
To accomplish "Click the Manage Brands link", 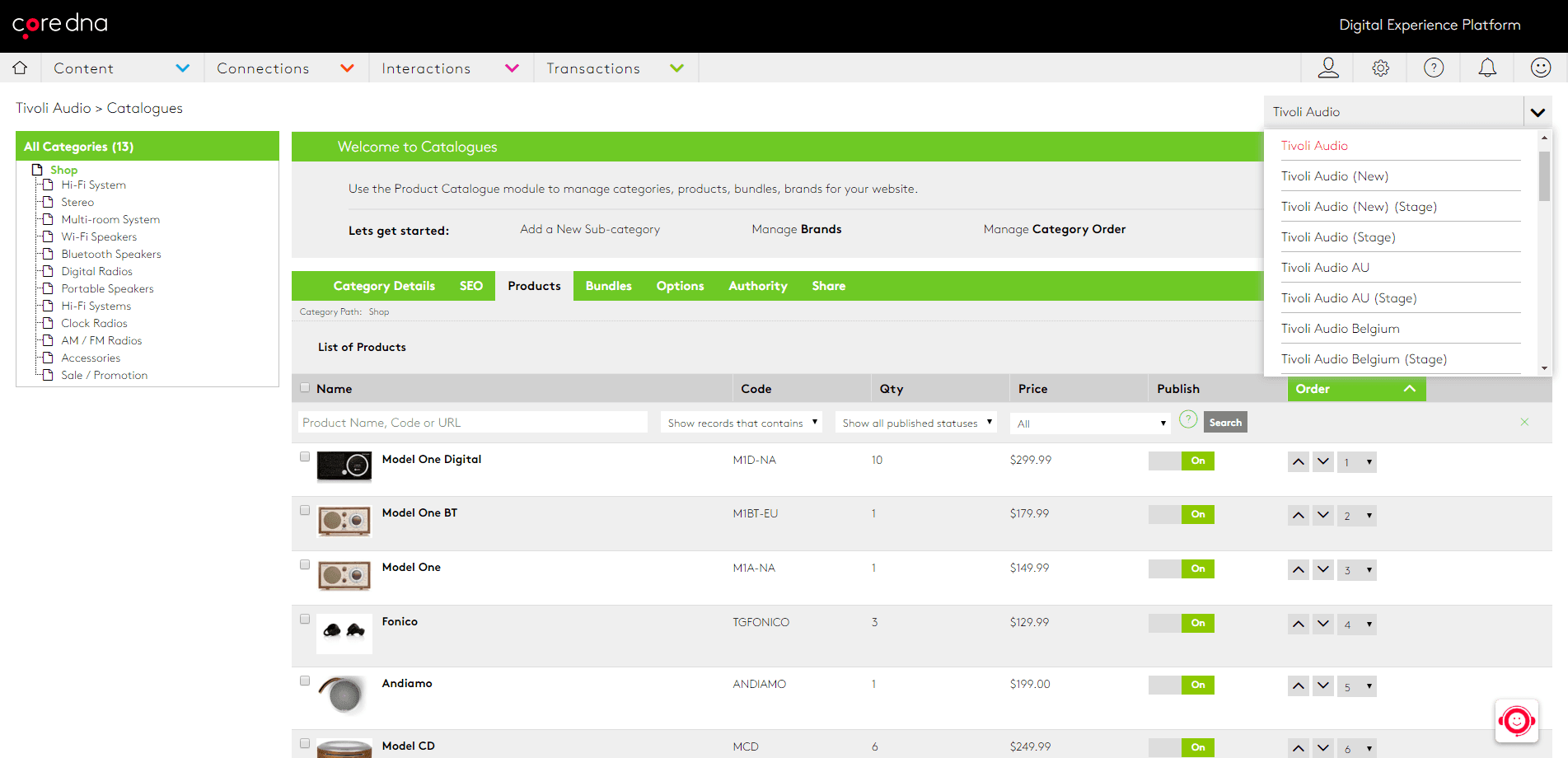I will (x=796, y=229).
